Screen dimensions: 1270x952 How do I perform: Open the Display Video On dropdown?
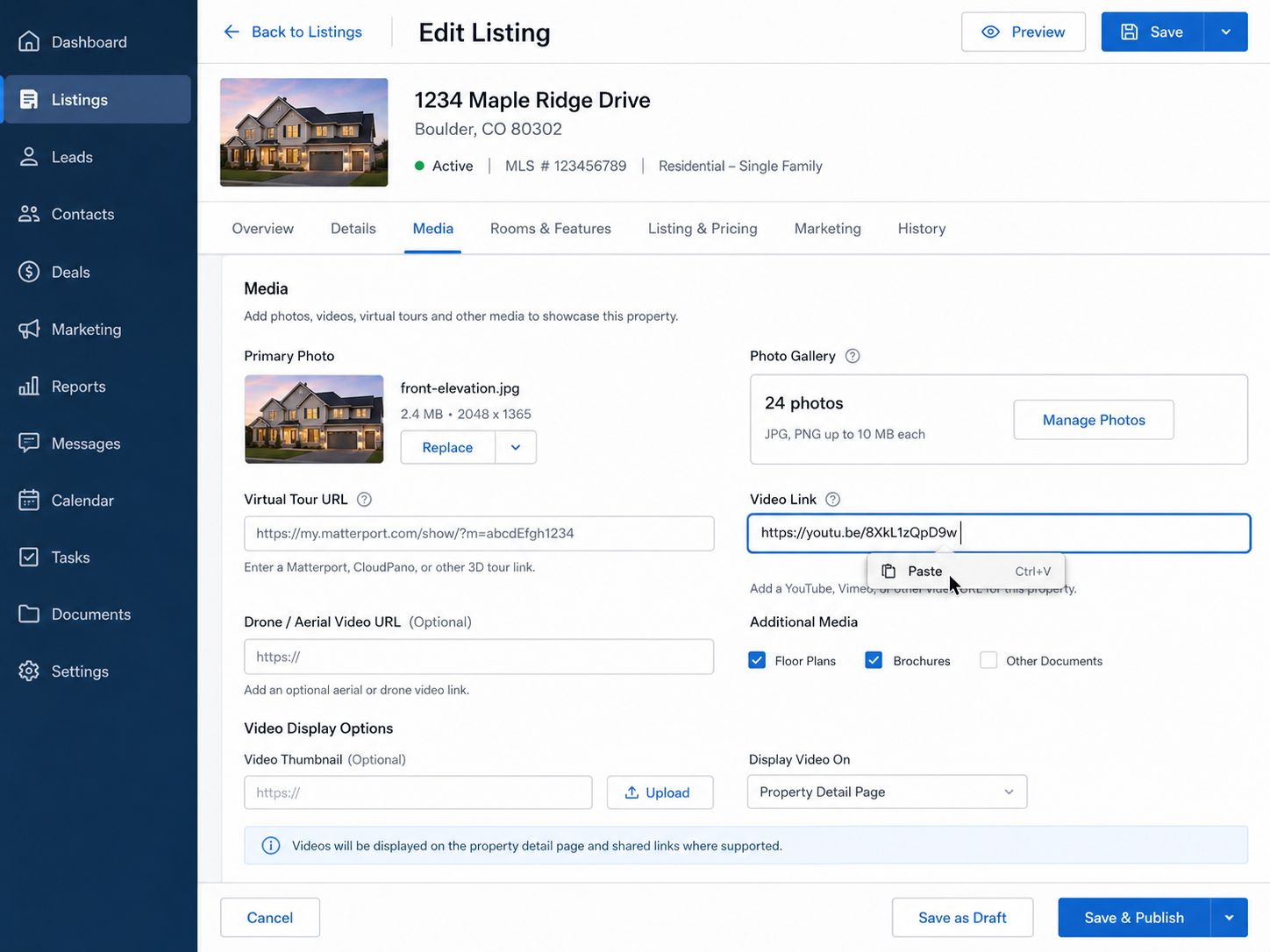[x=887, y=792]
